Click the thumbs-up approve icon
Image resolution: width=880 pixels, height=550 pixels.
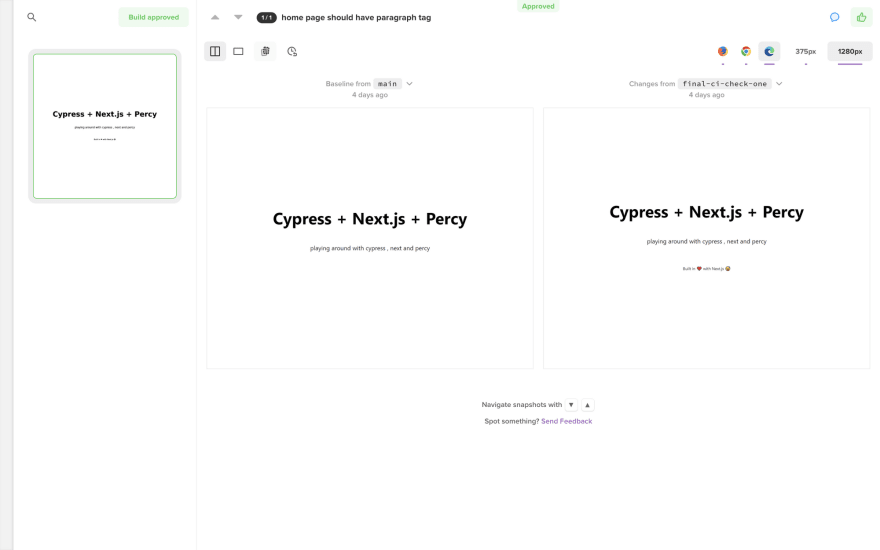(x=861, y=17)
